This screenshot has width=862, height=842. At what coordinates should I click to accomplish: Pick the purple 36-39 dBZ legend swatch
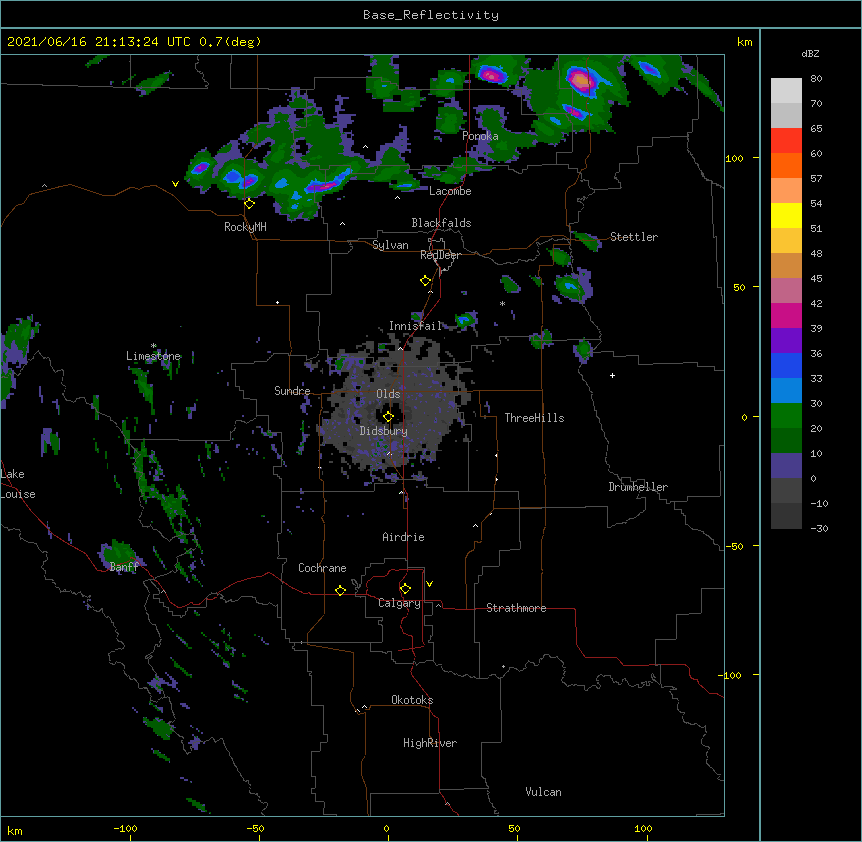click(786, 341)
